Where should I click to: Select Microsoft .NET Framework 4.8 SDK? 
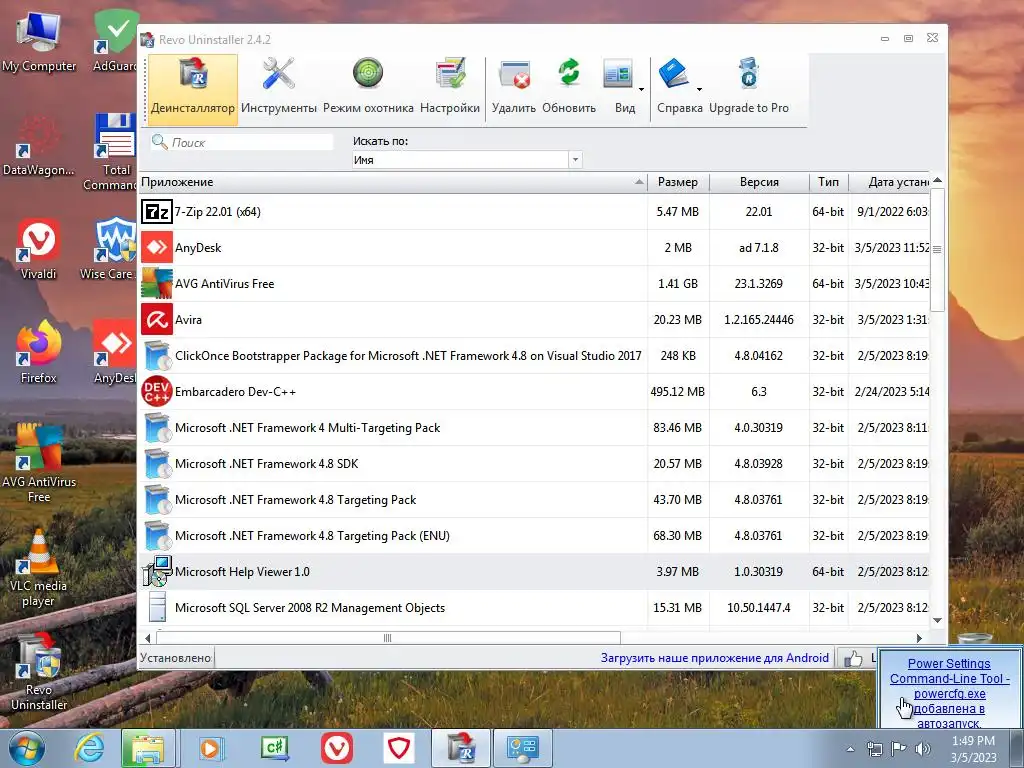pos(534,464)
